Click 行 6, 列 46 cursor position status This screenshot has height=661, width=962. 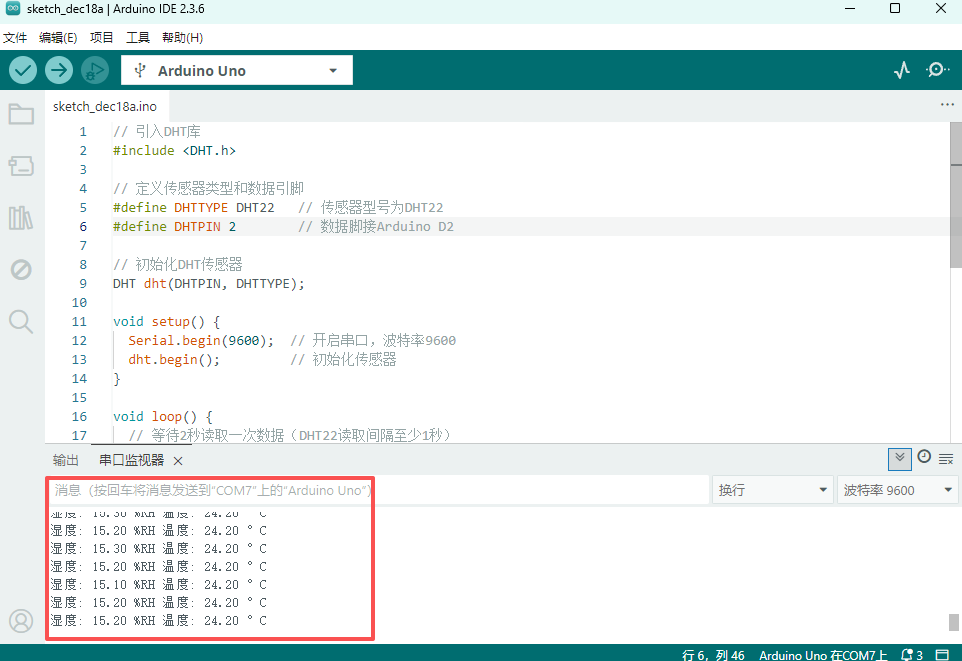[x=713, y=655]
